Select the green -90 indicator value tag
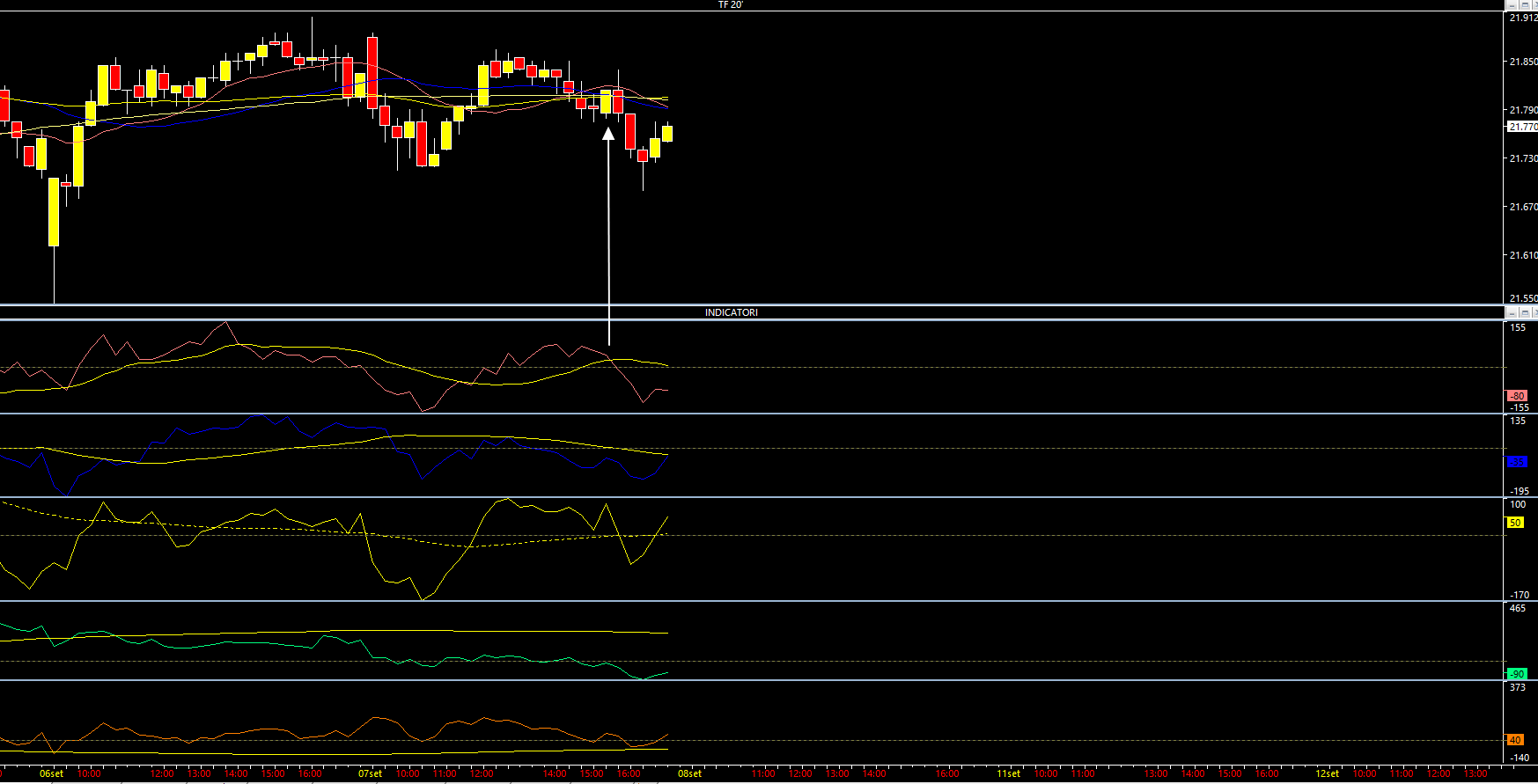The height and width of the screenshot is (784, 1538). pyautogui.click(x=1517, y=674)
